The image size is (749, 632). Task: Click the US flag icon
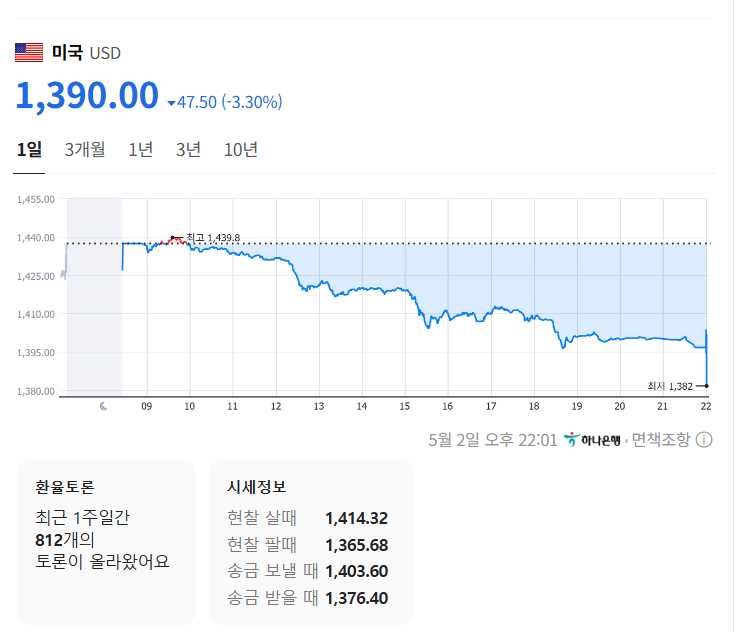coord(28,53)
